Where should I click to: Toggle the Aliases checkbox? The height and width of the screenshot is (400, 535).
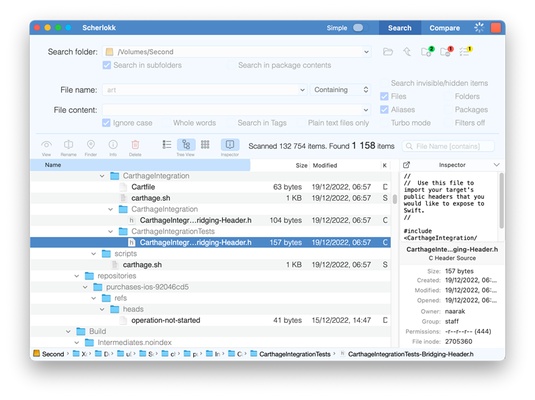[384, 110]
